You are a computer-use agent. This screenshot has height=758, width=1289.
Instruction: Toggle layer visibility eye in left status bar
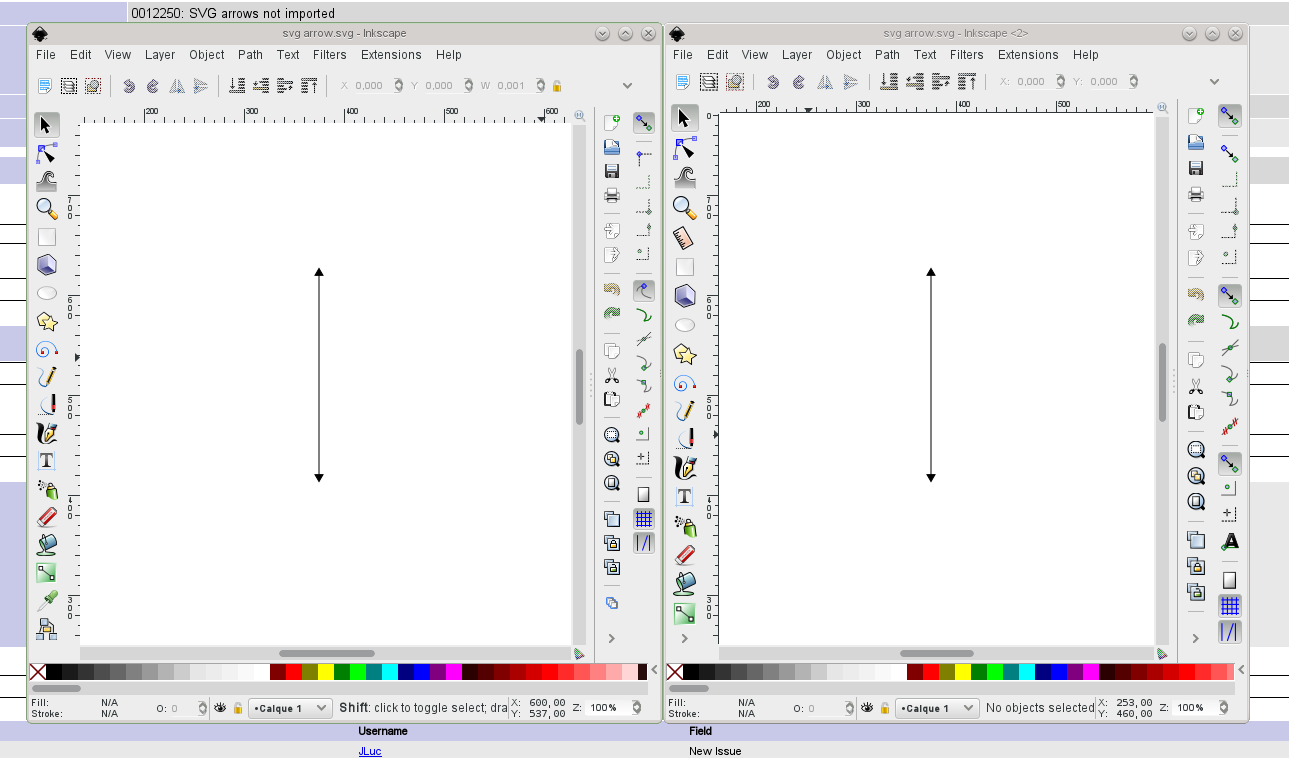point(220,708)
